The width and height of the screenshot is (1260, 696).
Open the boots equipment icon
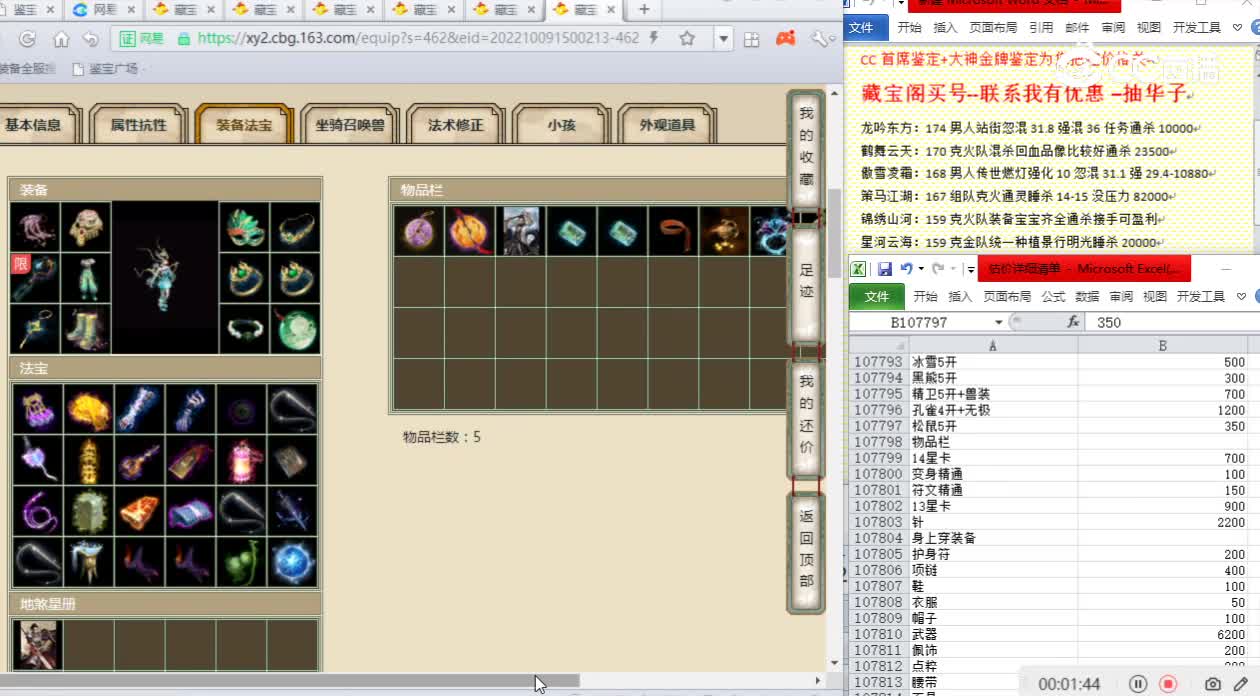click(87, 329)
